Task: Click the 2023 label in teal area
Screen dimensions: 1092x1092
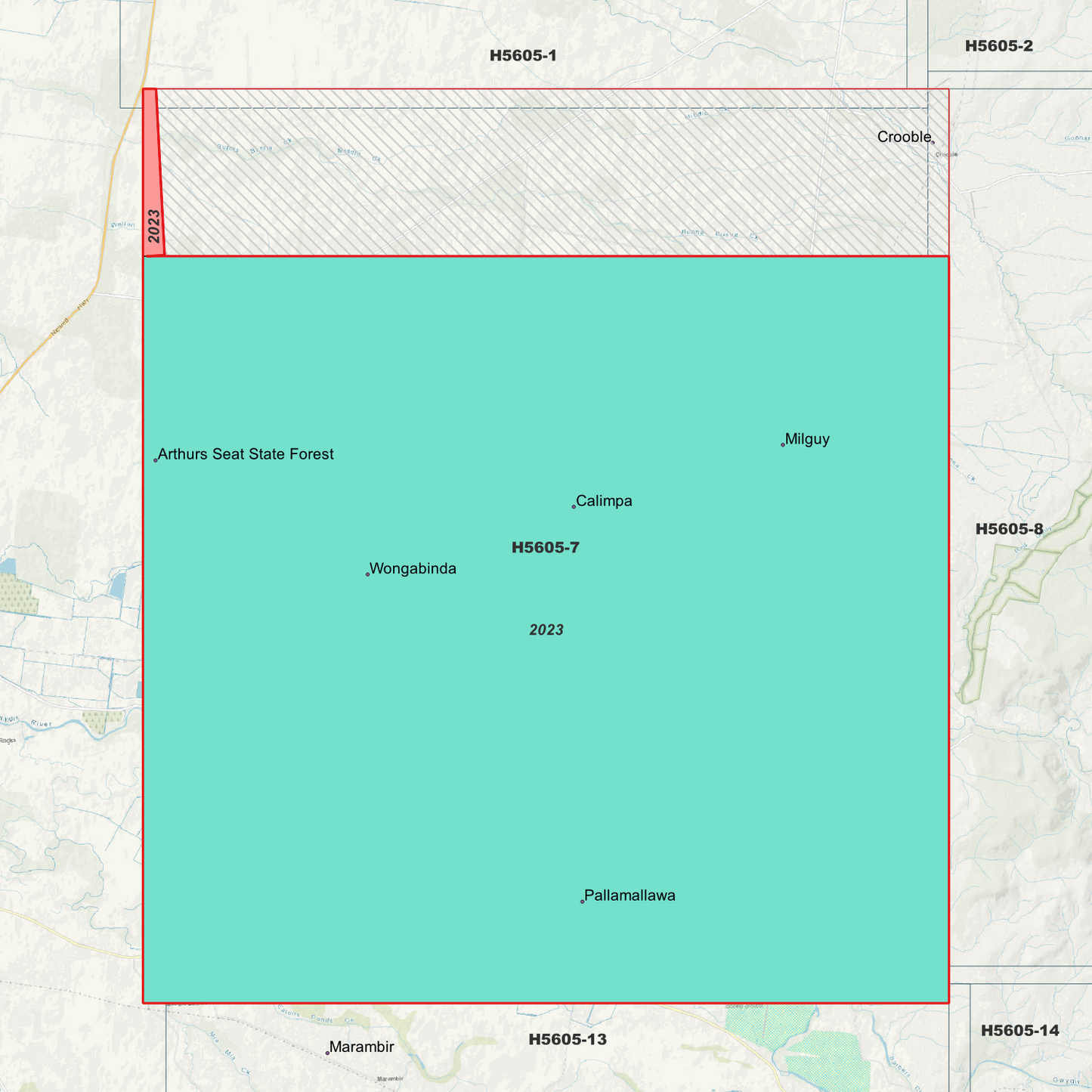Action: point(546,630)
